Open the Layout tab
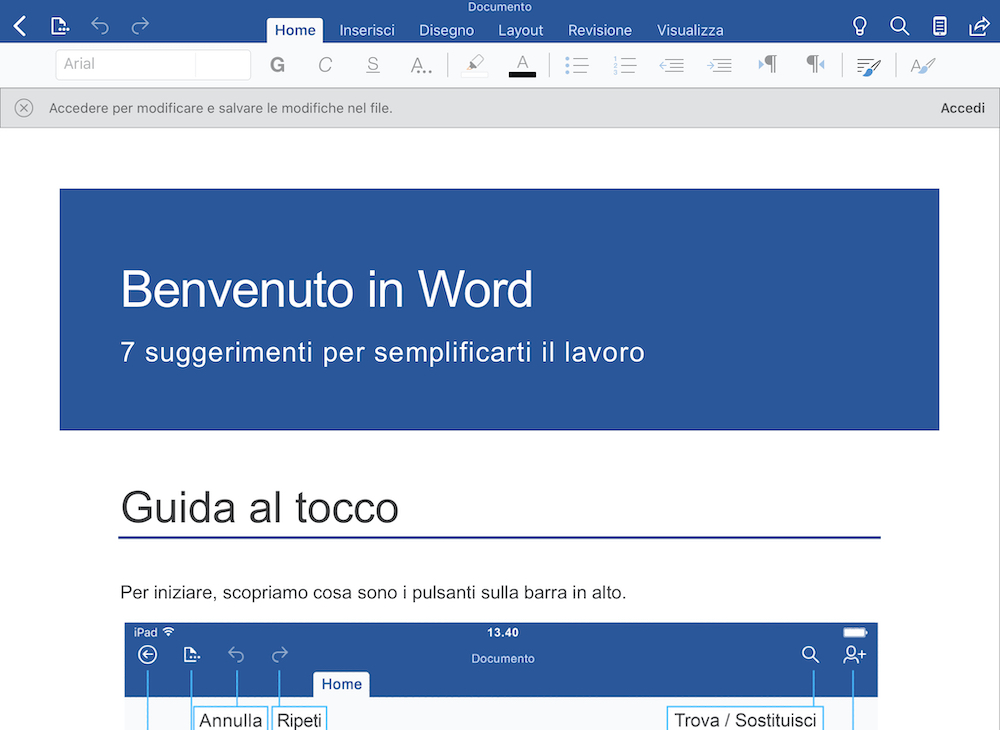 (520, 30)
